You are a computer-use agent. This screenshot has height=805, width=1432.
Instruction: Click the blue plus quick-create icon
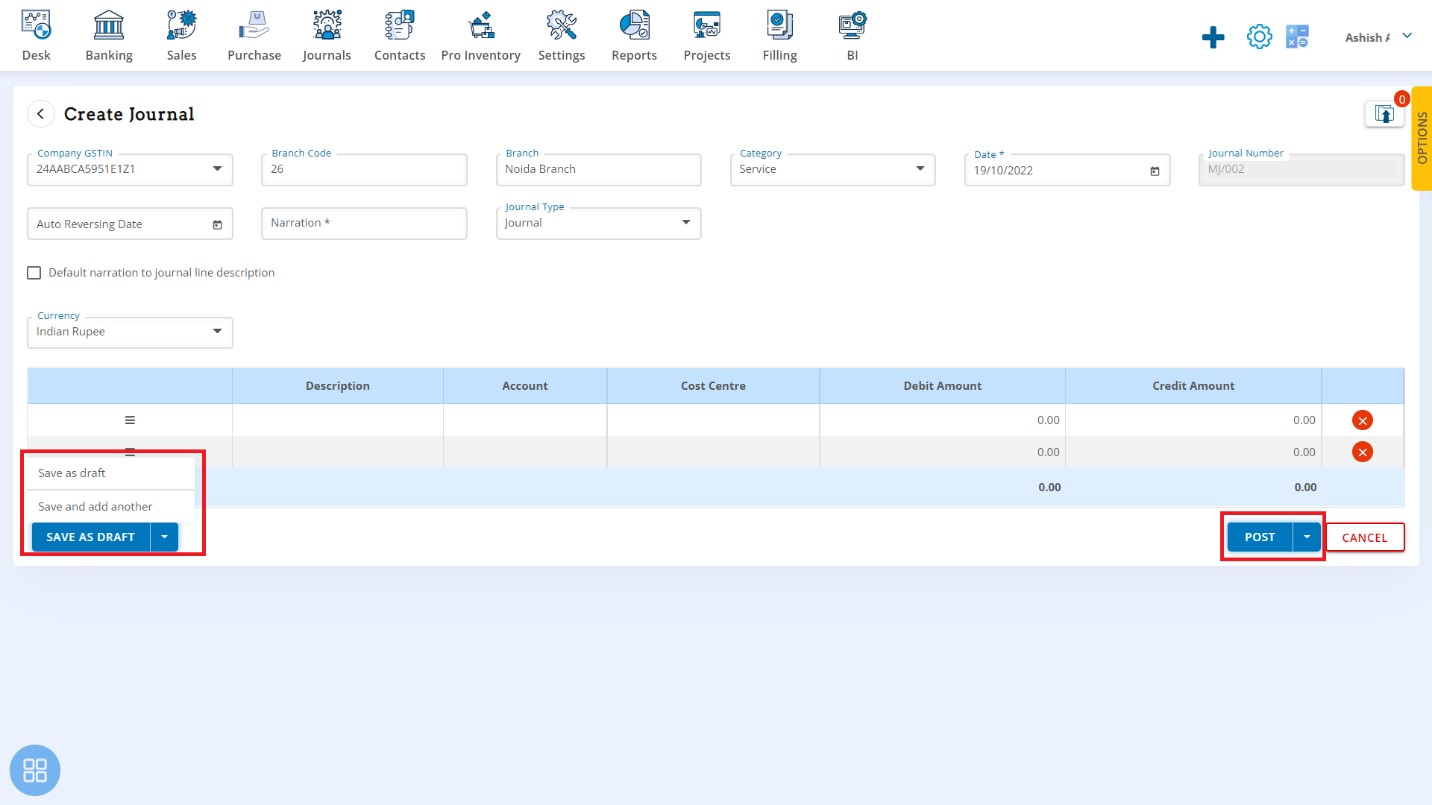pyautogui.click(x=1213, y=38)
